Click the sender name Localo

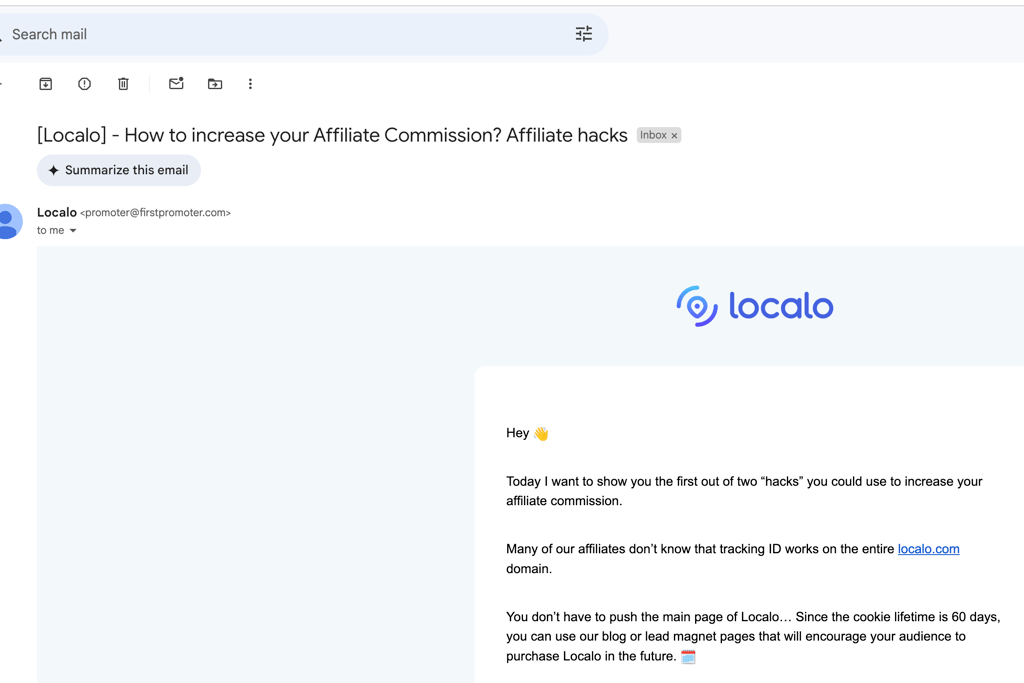pos(57,212)
